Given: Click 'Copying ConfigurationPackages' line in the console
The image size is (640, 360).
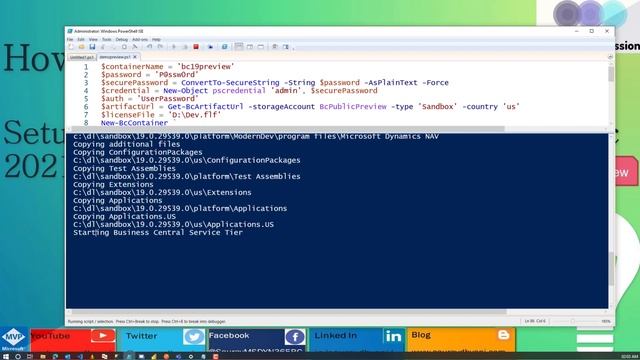Looking at the screenshot, I should point(138,152).
